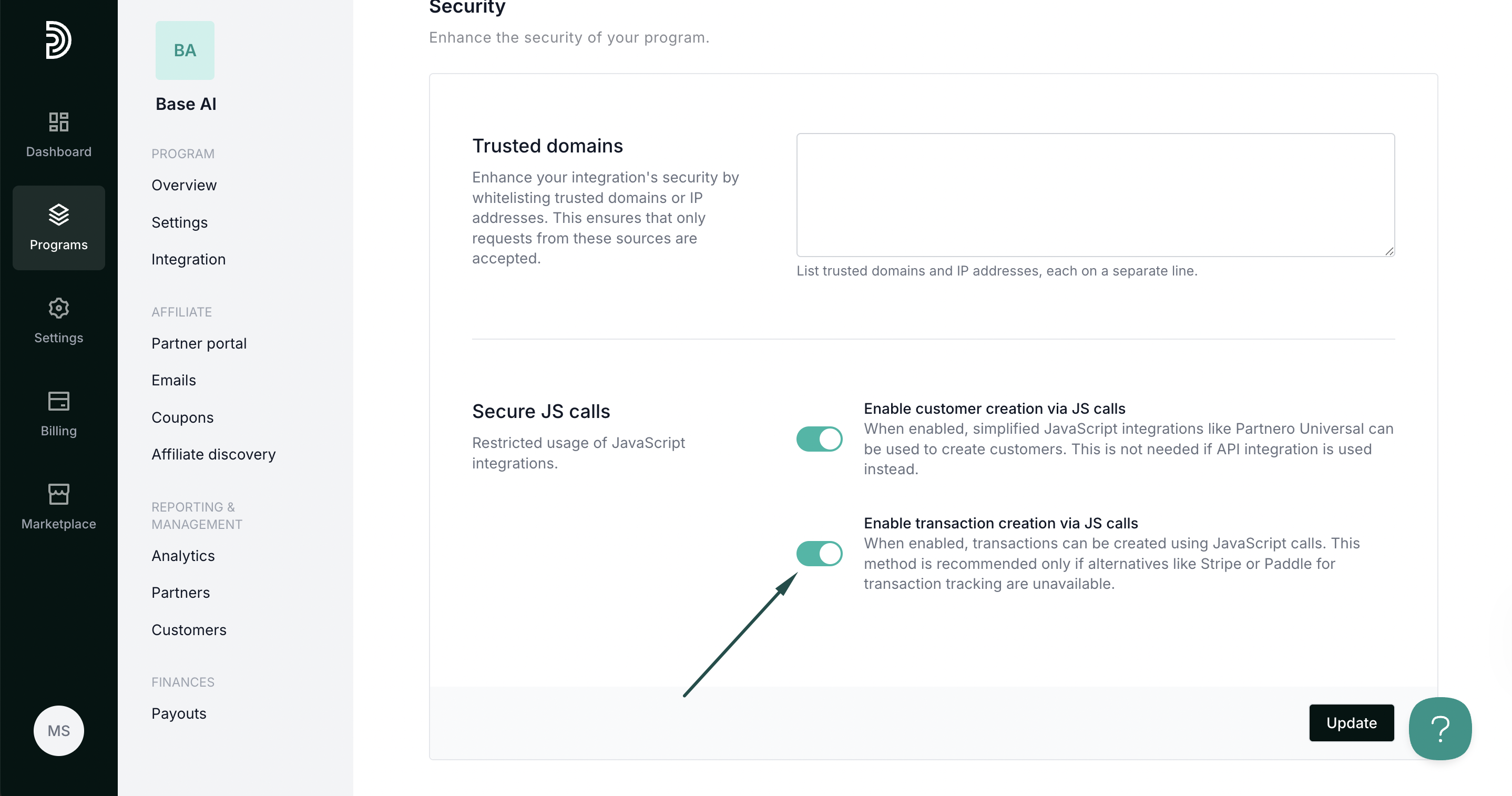
Task: Focus the Trusted domains text area
Action: click(x=1095, y=195)
